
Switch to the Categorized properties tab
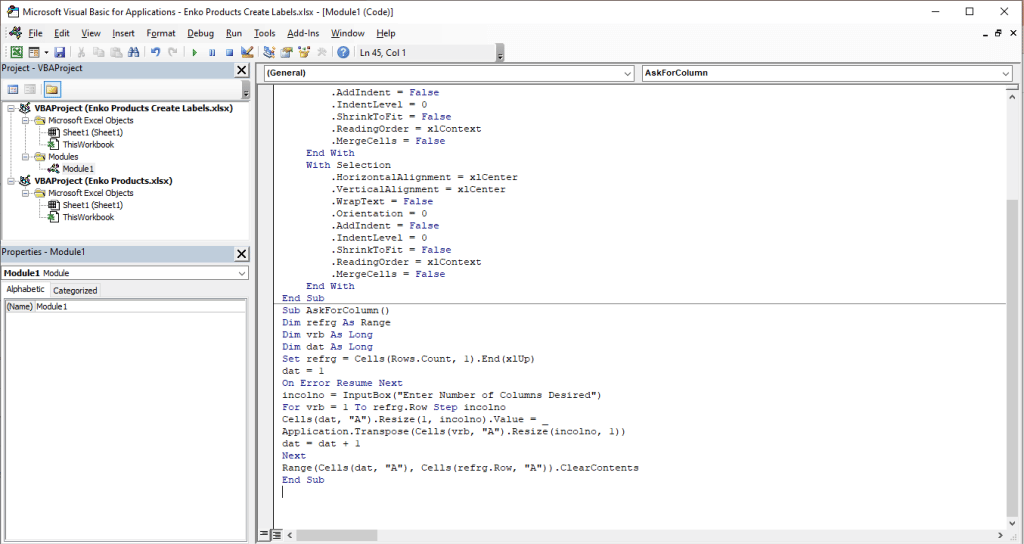pyautogui.click(x=75, y=291)
